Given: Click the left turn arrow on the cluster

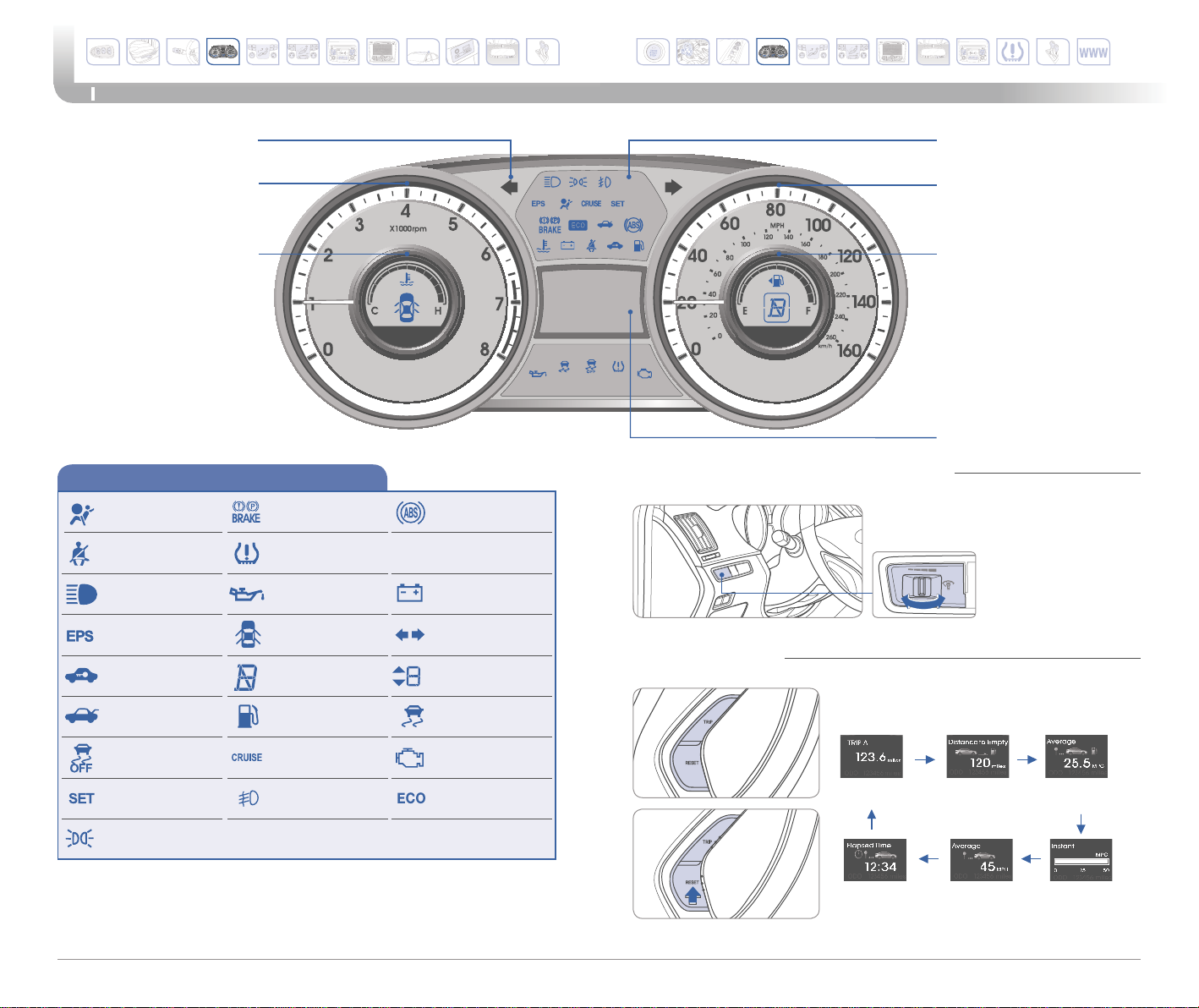Looking at the screenshot, I should point(508,187).
